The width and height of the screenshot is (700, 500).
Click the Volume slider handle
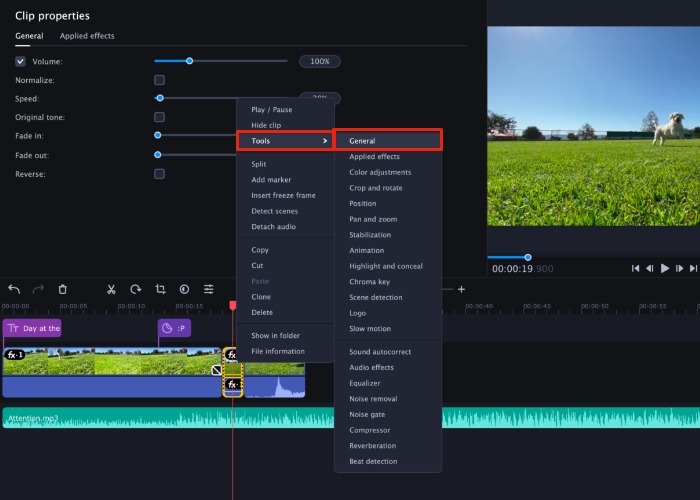189,61
